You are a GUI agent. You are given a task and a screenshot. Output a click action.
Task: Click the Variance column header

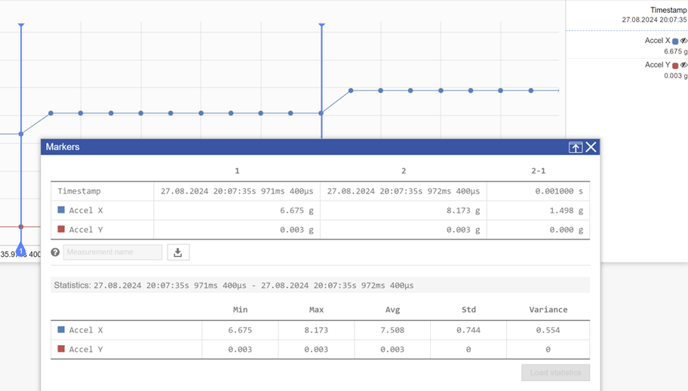pos(548,310)
